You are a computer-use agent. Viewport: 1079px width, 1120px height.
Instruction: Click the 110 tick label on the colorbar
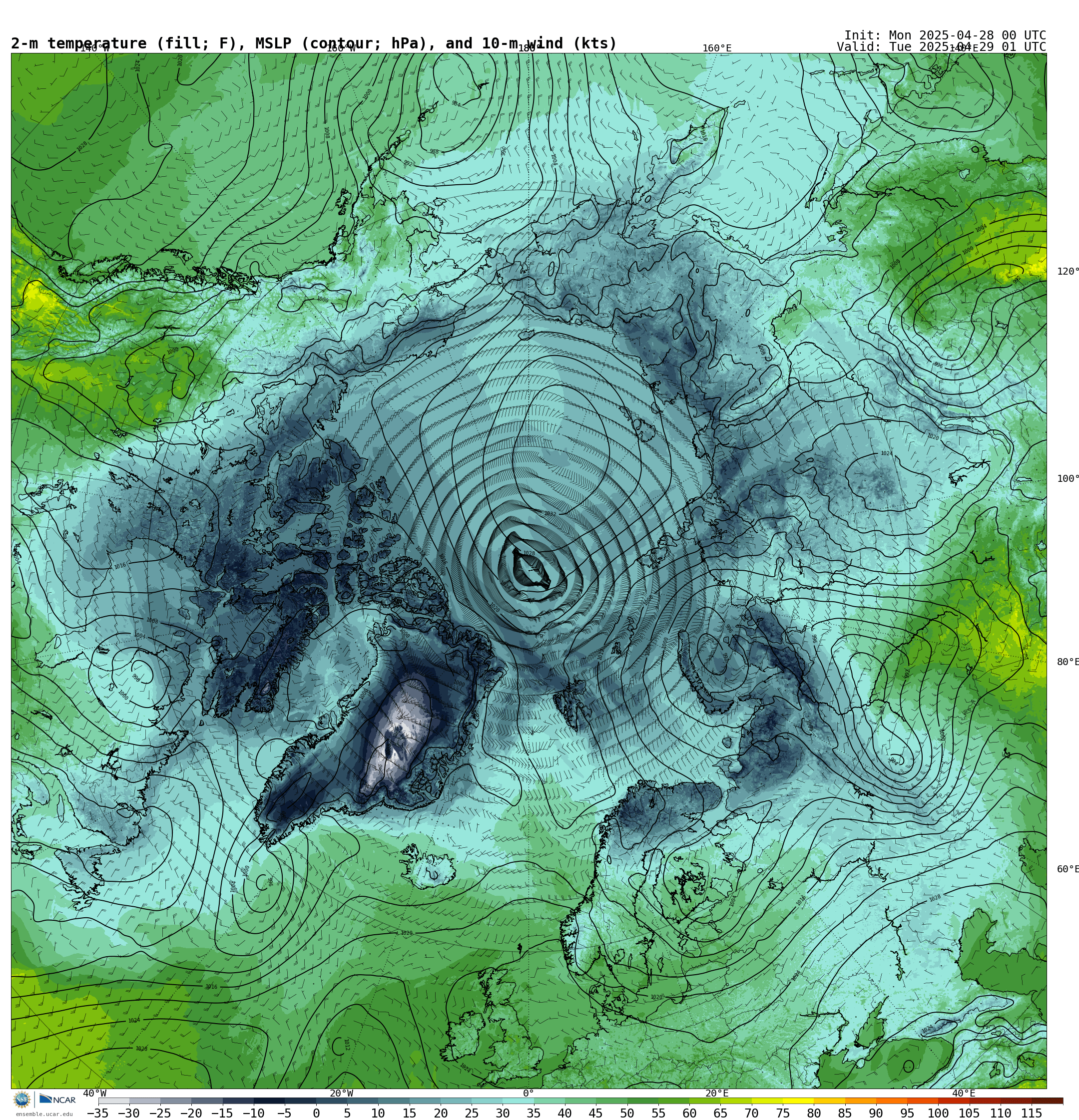(x=1001, y=1113)
